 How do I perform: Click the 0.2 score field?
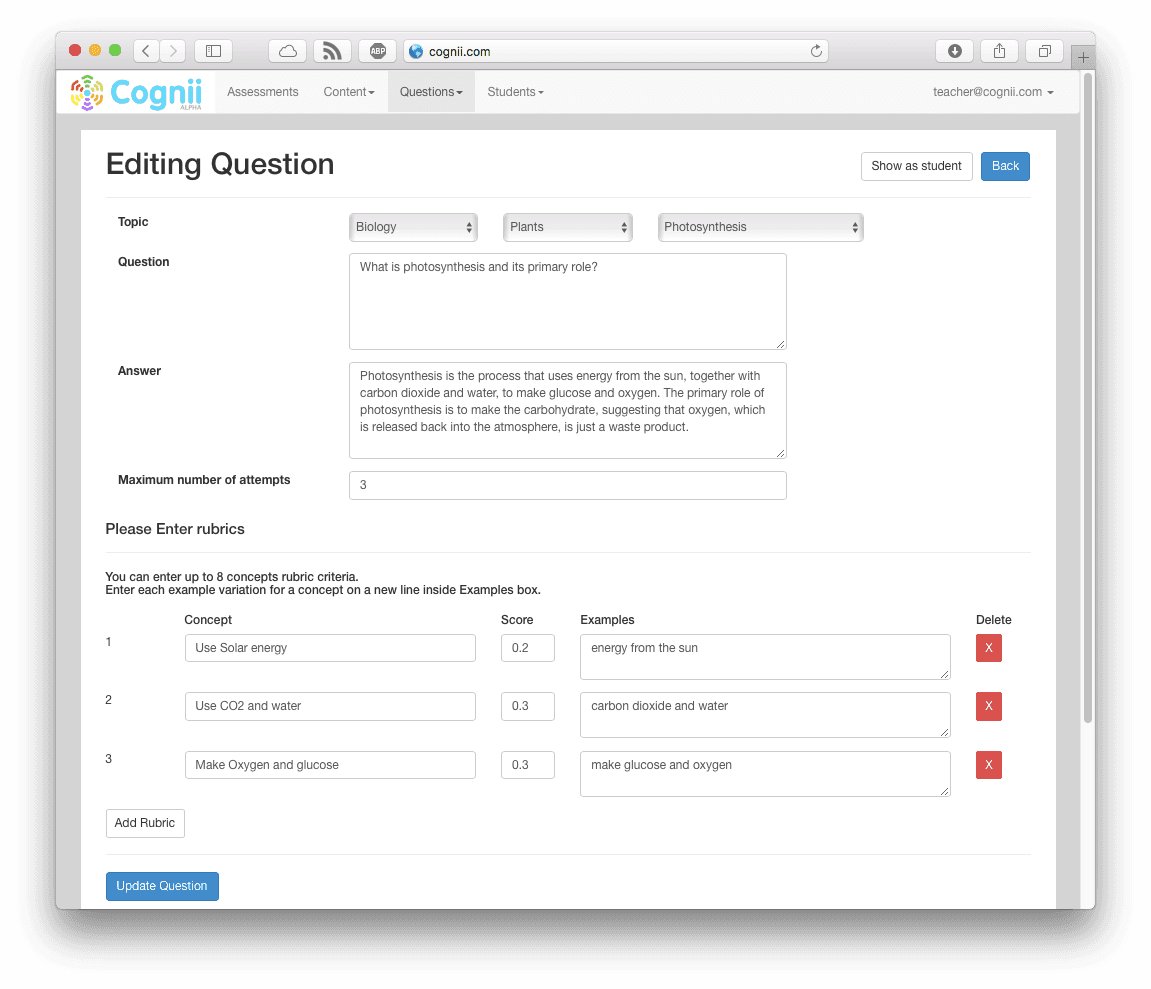tap(528, 648)
